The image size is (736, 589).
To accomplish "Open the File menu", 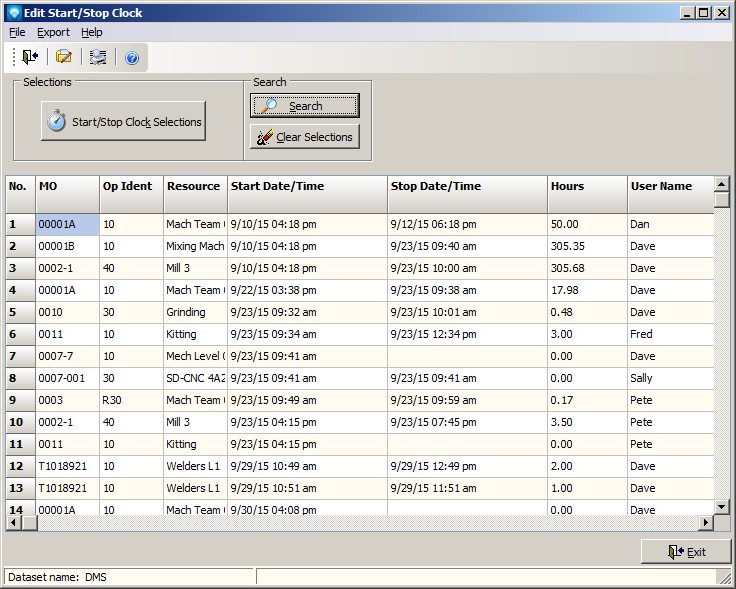I will [x=17, y=32].
